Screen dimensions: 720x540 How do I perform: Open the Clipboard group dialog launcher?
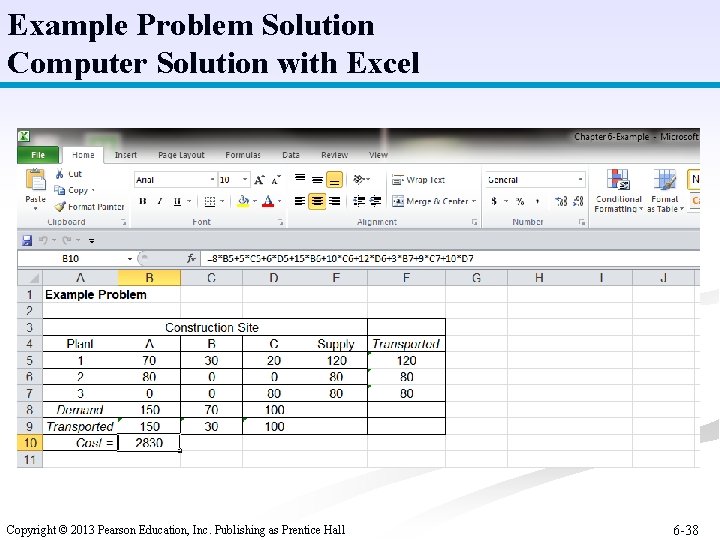pos(124,222)
